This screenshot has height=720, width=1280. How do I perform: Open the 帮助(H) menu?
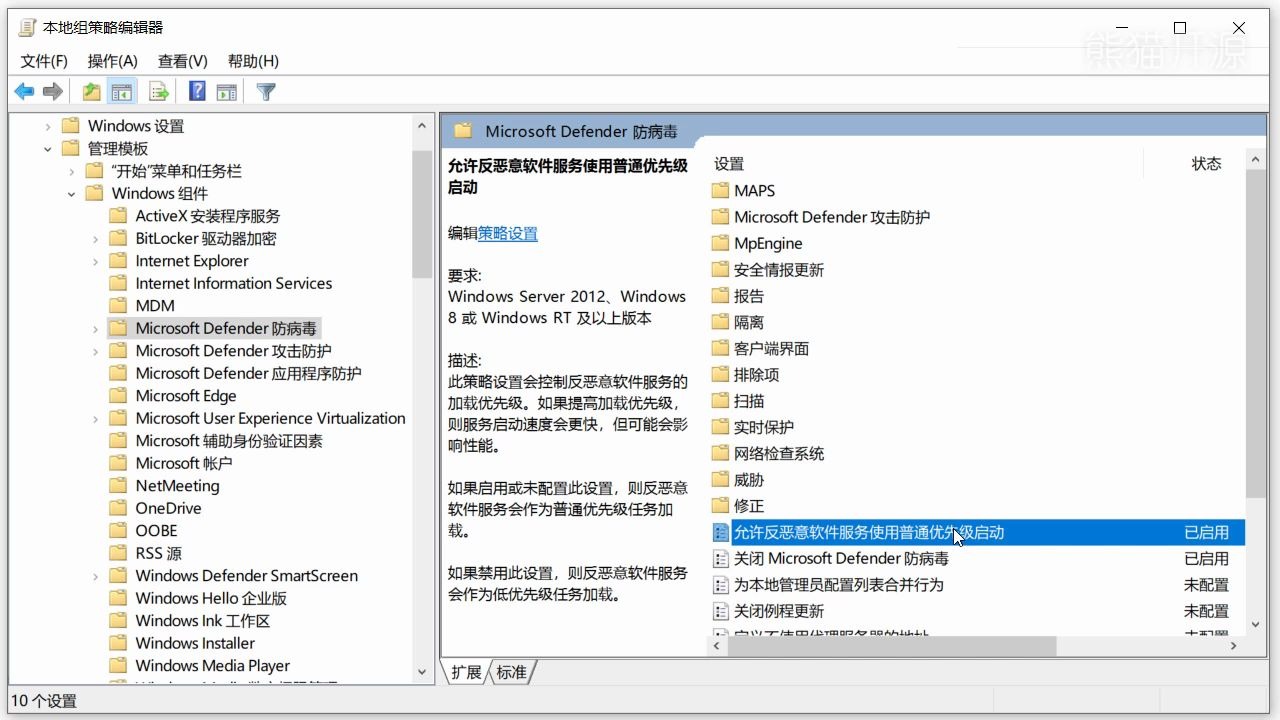click(x=253, y=61)
